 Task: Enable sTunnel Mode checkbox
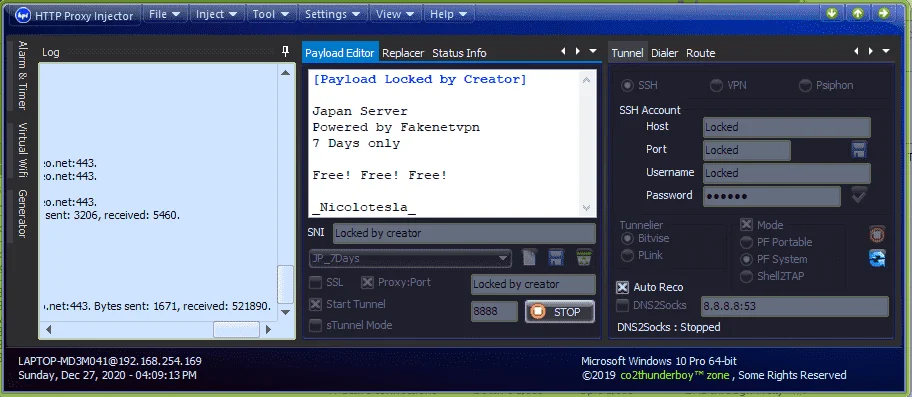tap(315, 326)
